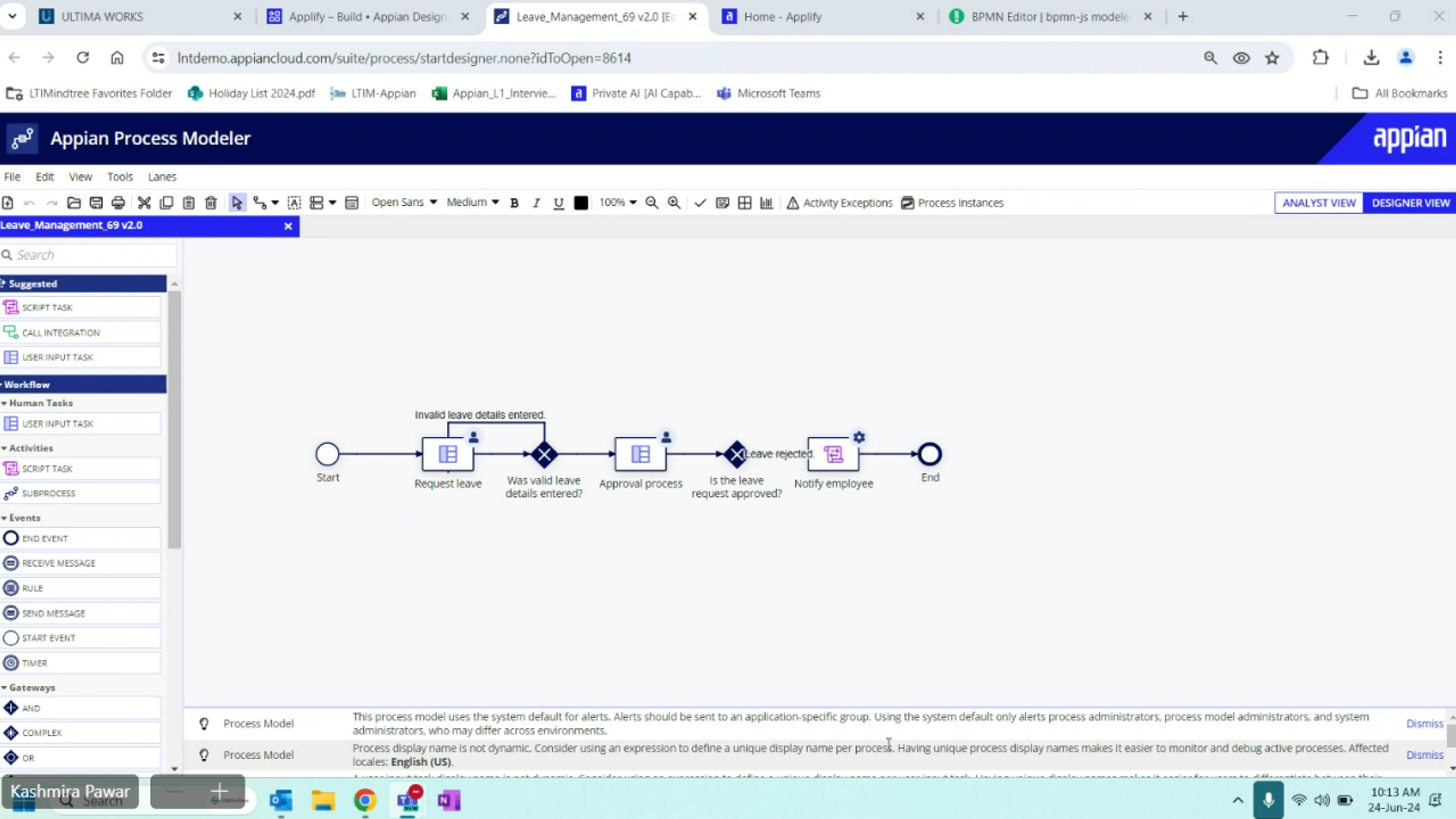This screenshot has width=1456, height=819.
Task: Switch to the ULTIMA WORKS browser tab
Action: pos(140,17)
